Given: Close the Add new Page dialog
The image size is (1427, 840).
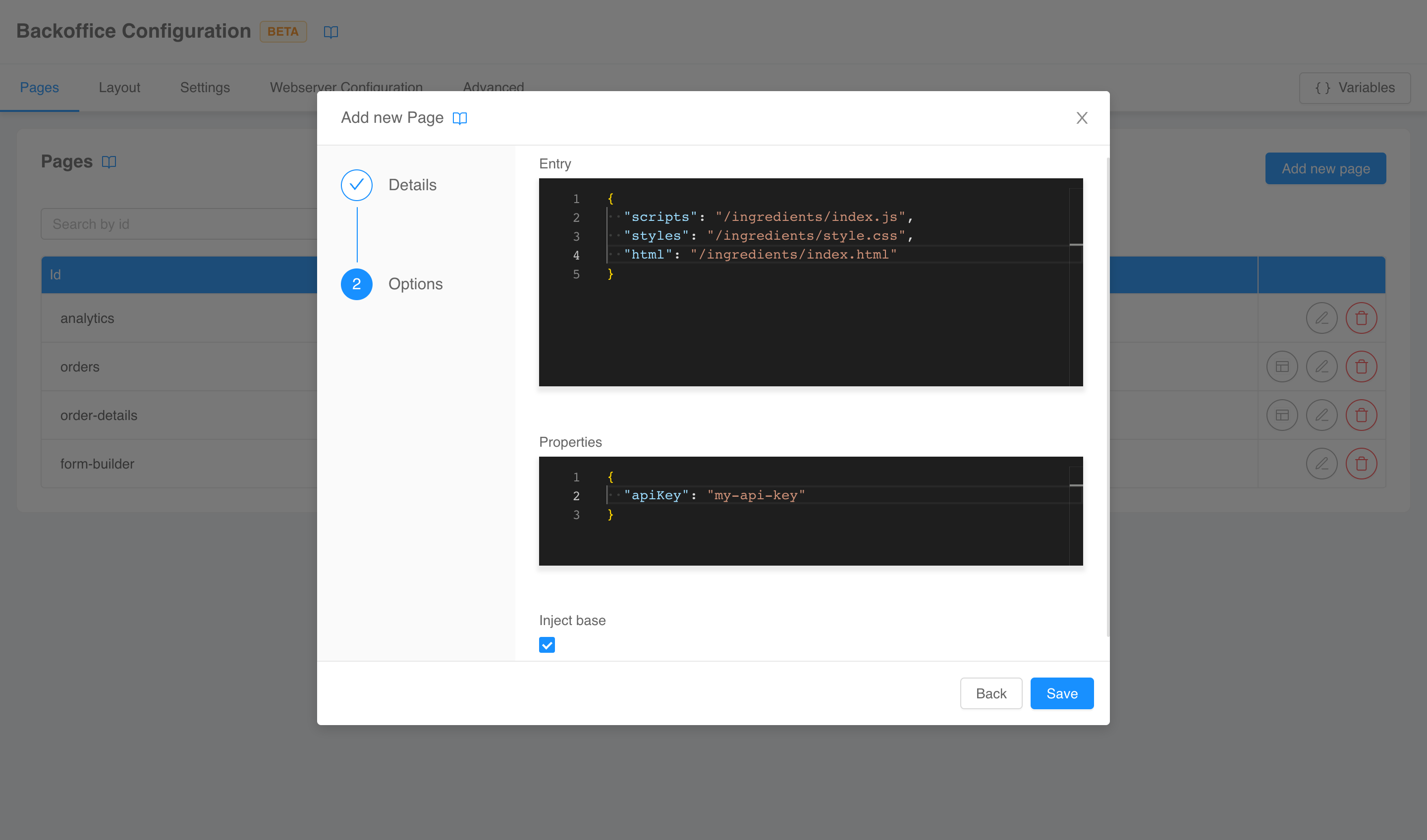Looking at the screenshot, I should click(x=1082, y=118).
